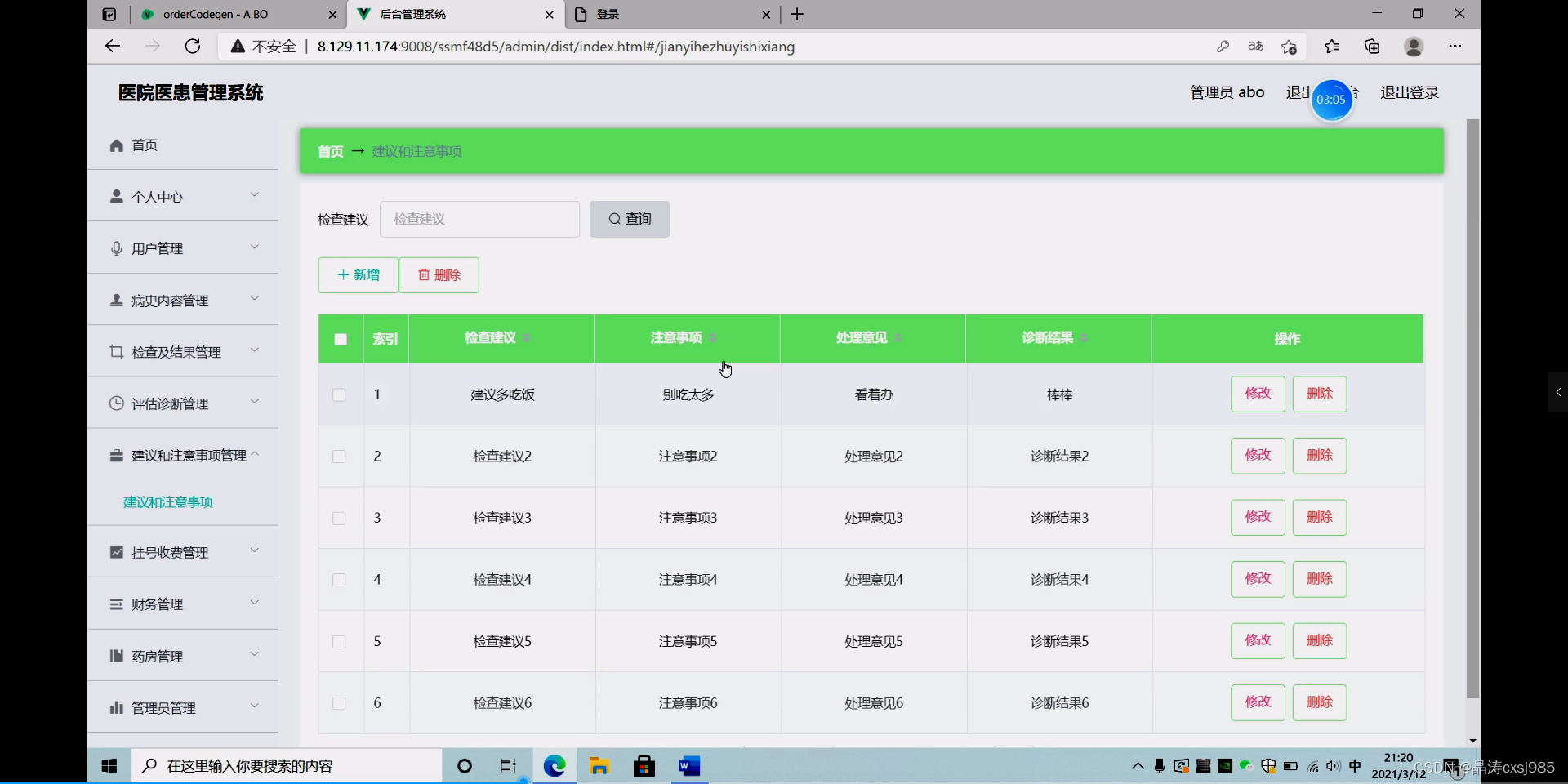Screen dimensions: 1568x784
Task: Select 建议和注意事项 in the sidebar
Action: click(x=167, y=501)
